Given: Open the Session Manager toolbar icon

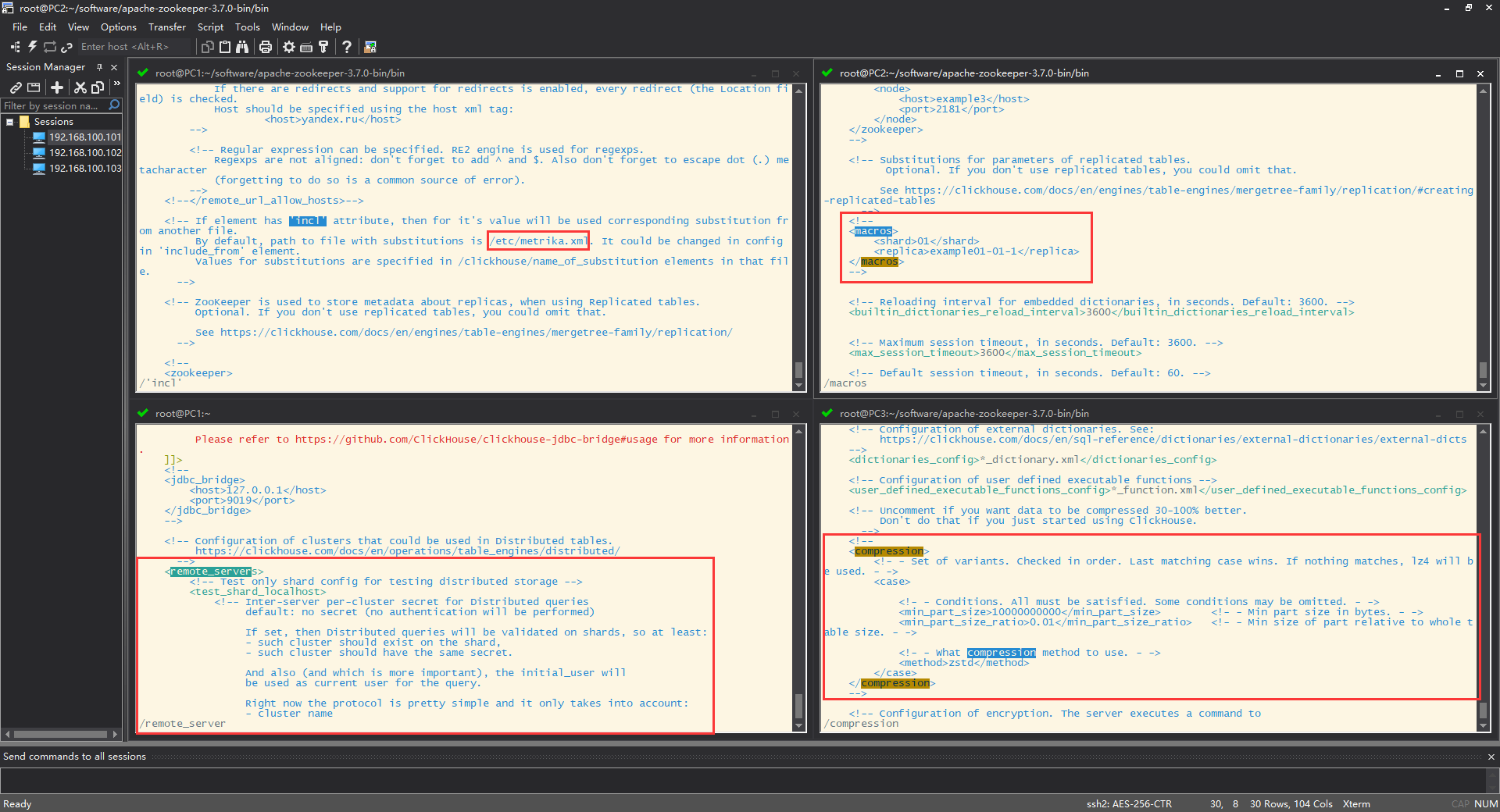Looking at the screenshot, I should point(16,47).
